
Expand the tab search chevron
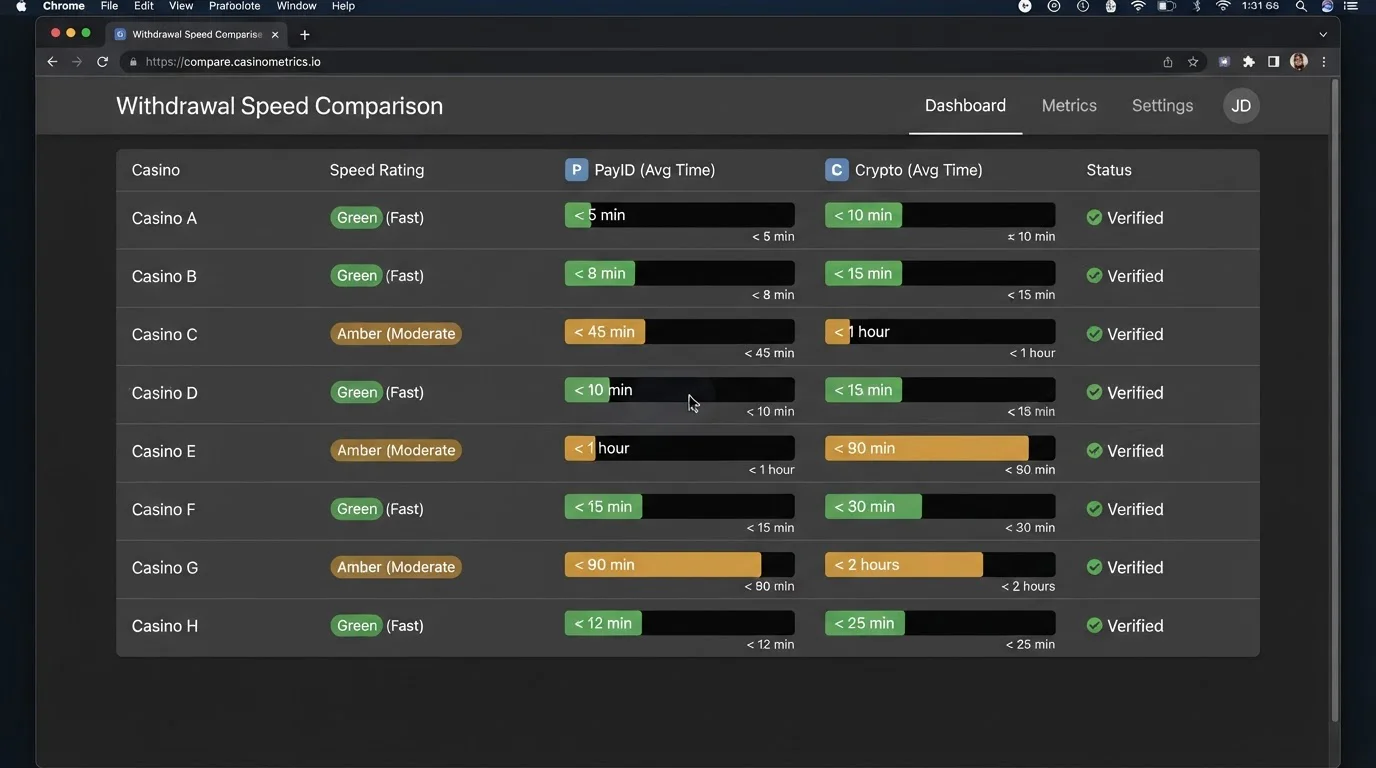coord(1323,34)
